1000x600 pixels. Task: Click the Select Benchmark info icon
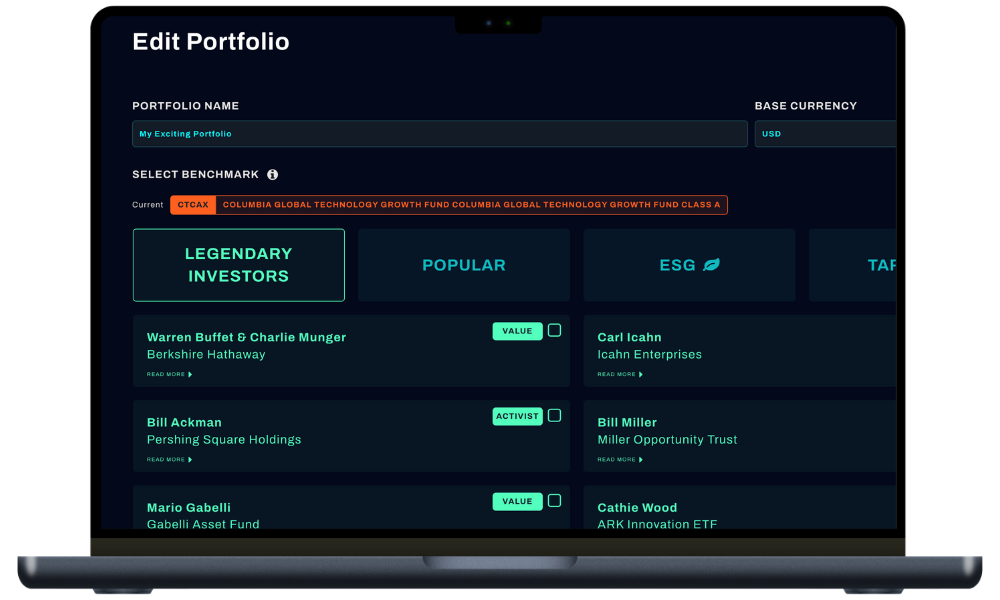(x=272, y=175)
